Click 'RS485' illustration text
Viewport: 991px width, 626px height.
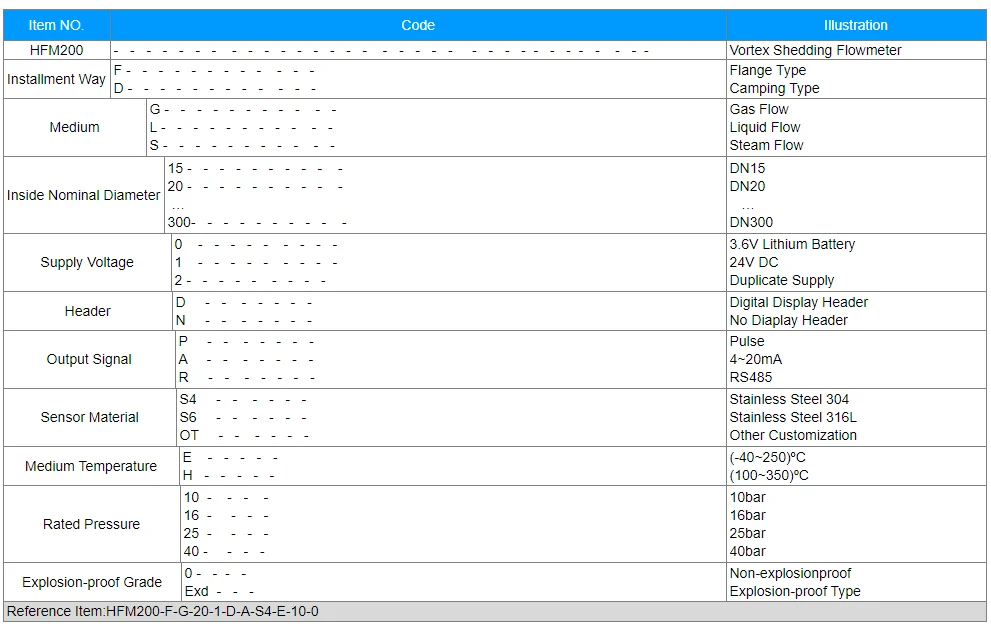pos(751,377)
